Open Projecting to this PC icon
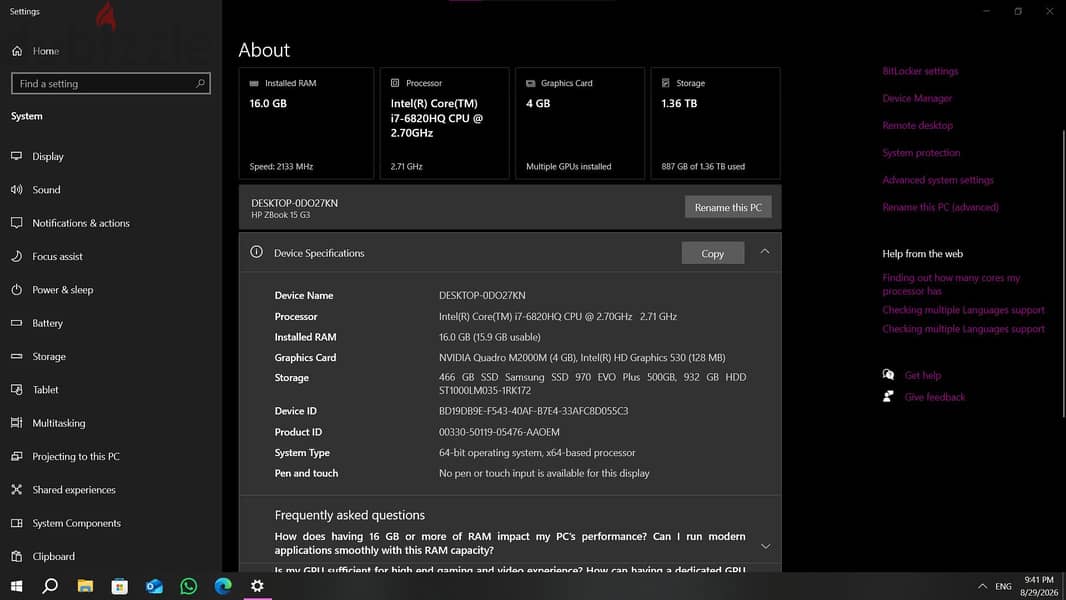Screen dimensions: 1066x600 coord(17,456)
